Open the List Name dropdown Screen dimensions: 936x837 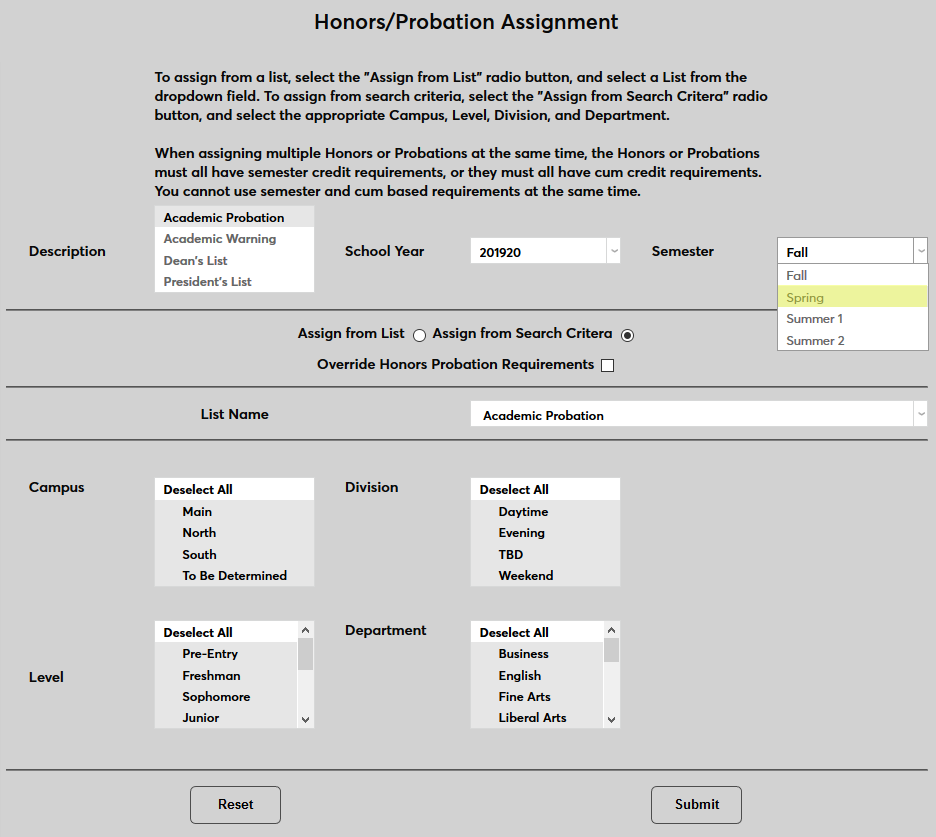coord(921,414)
